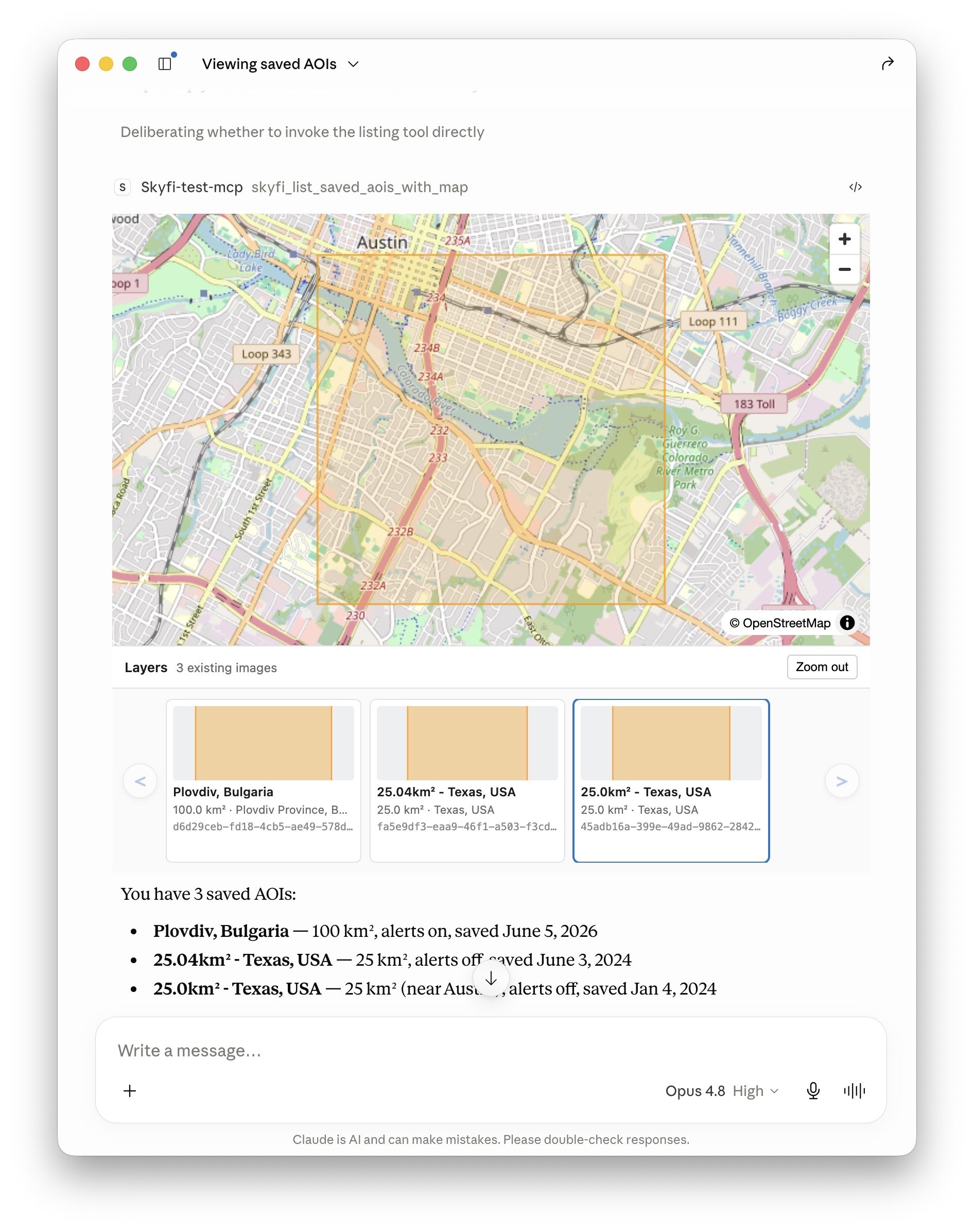Select the 25.04km² - Texas, USA thumbnail
974x1232 pixels.
click(467, 743)
